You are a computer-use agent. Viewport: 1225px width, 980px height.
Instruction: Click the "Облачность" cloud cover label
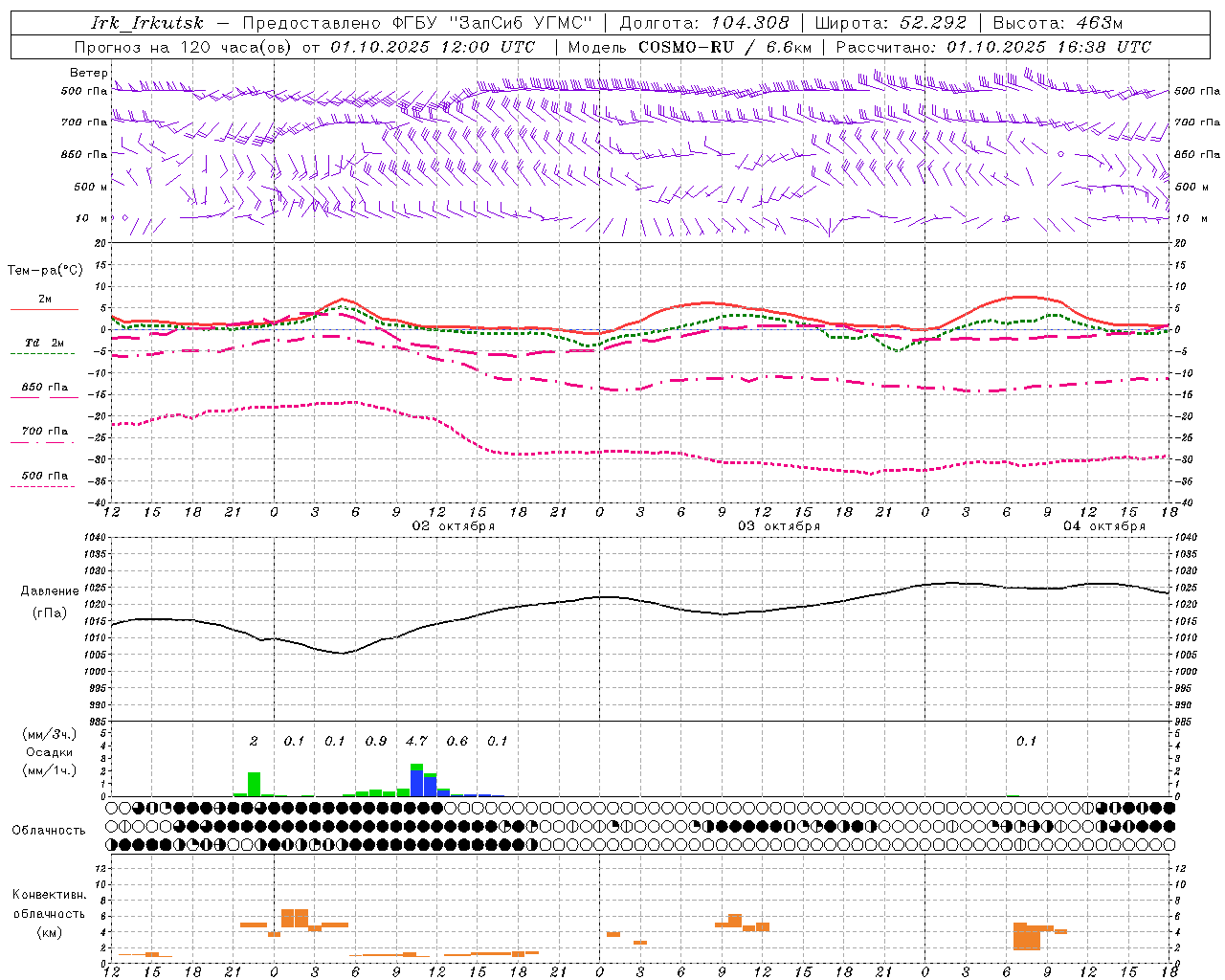tap(49, 831)
